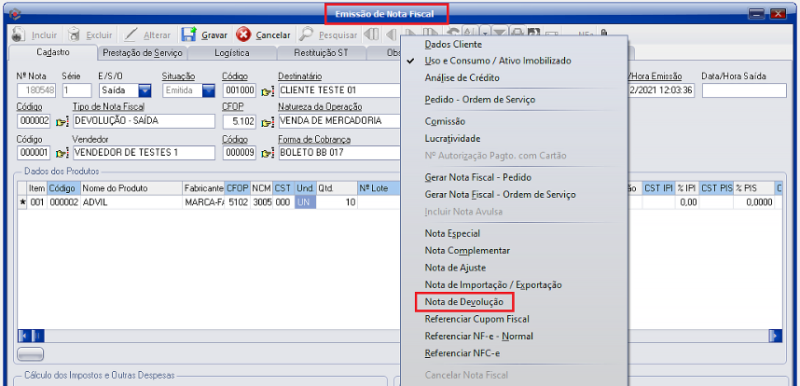The image size is (800, 386).
Task: Open lookup icon for Forma de Cobrança
Action: pos(267,153)
